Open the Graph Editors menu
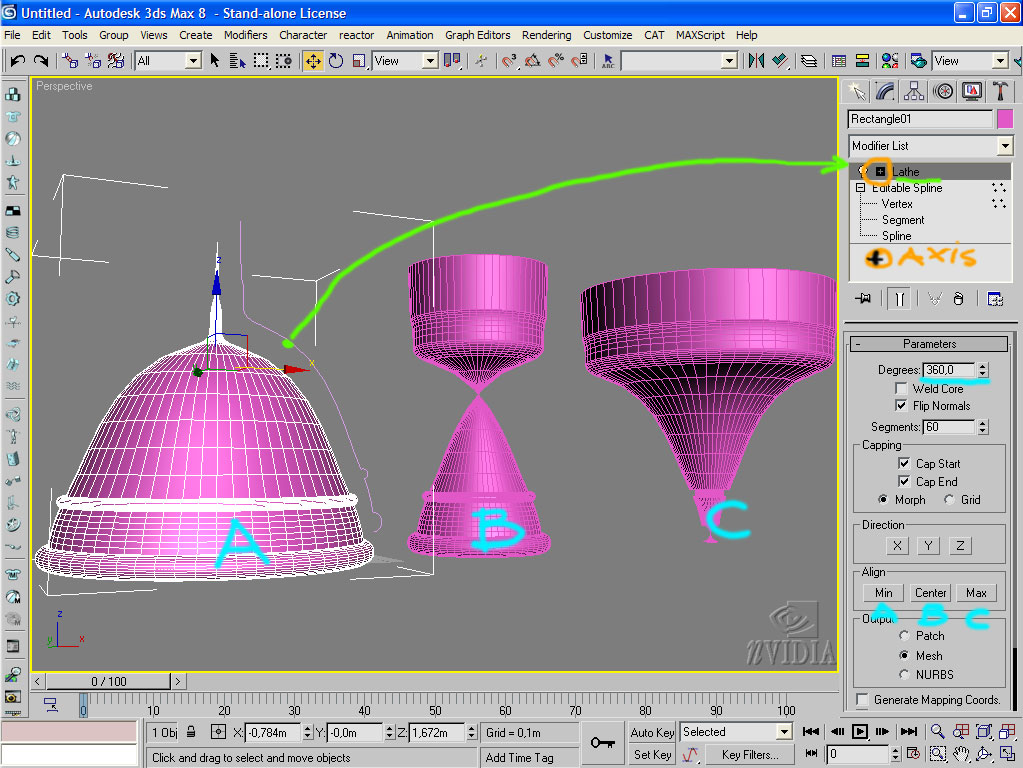1023x768 pixels. coord(478,35)
